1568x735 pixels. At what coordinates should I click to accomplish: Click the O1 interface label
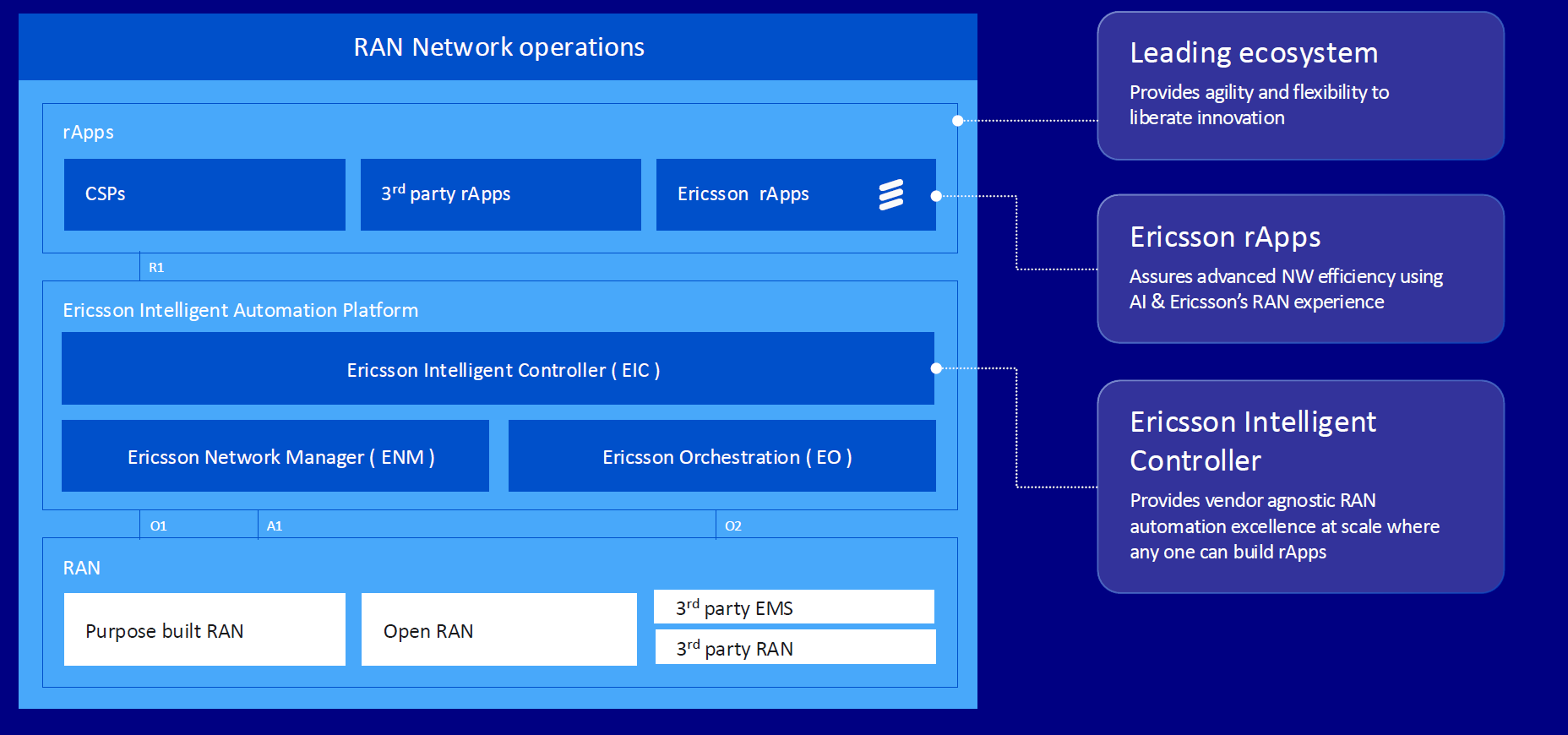point(158,526)
